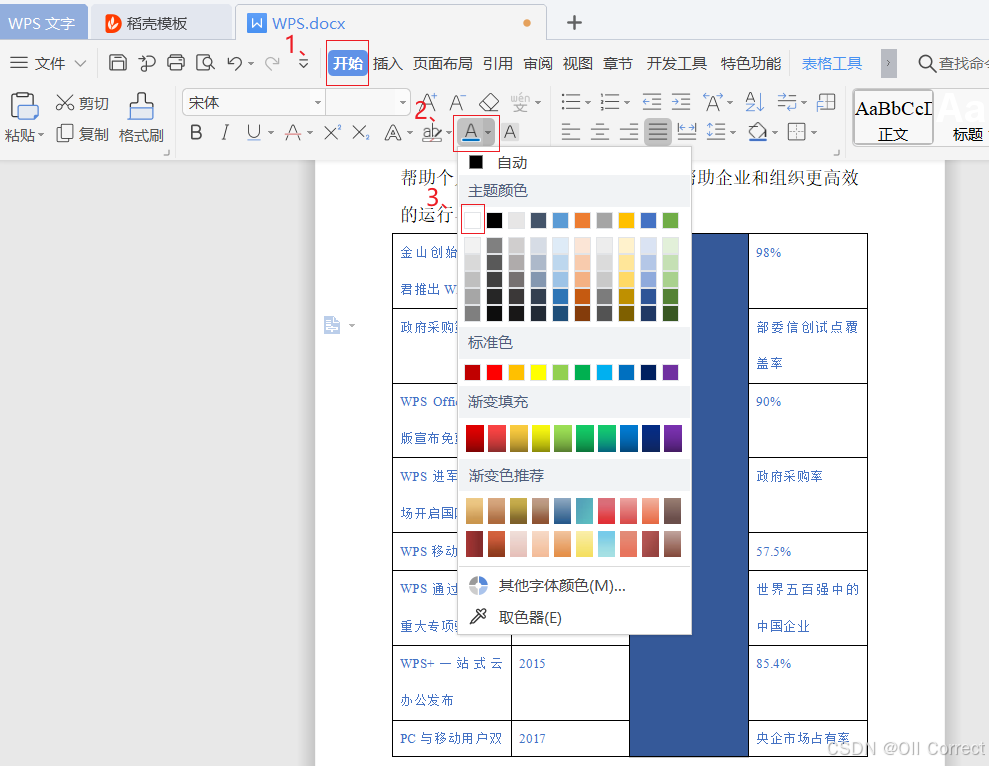Expand the ribbon tabs scroll arrow
Viewport: 989px width, 766px height.
(x=888, y=63)
